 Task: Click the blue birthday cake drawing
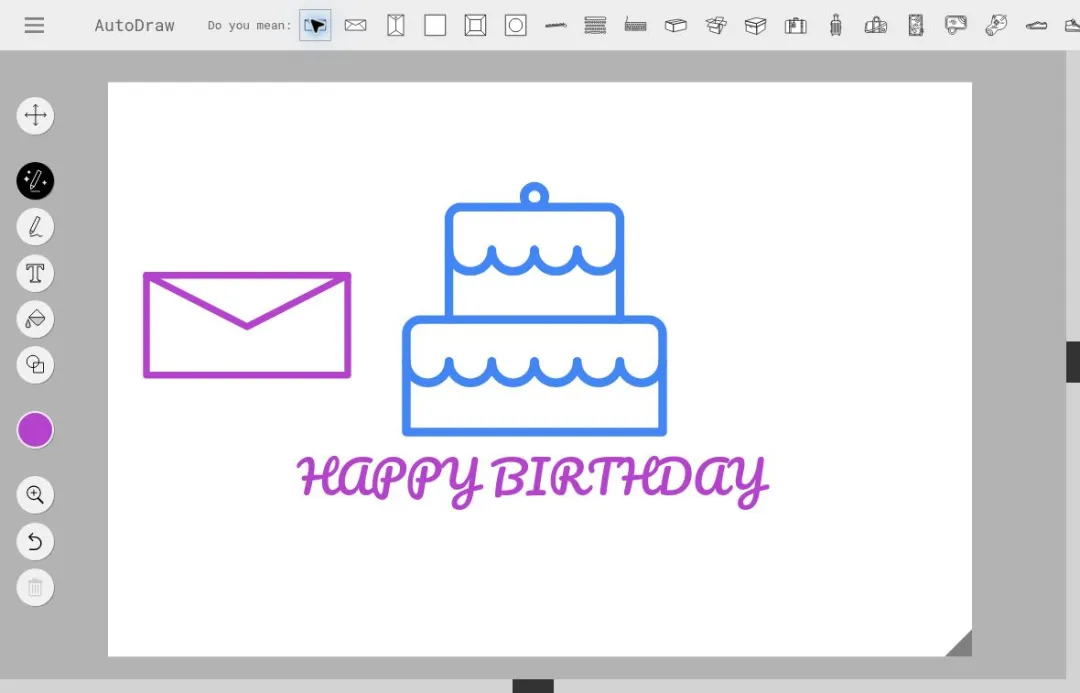[534, 309]
